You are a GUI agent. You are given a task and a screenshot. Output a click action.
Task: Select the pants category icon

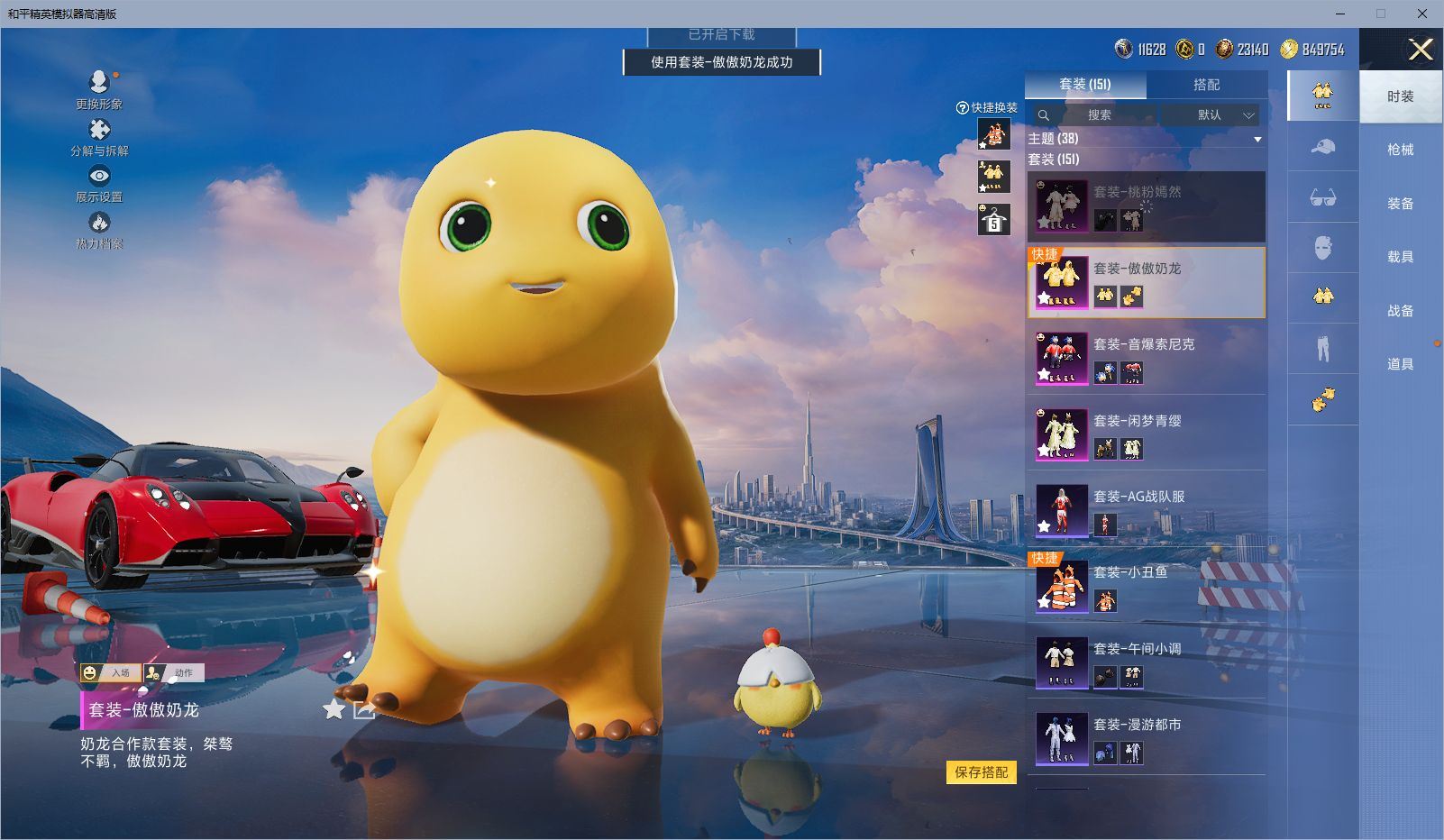pos(1322,348)
